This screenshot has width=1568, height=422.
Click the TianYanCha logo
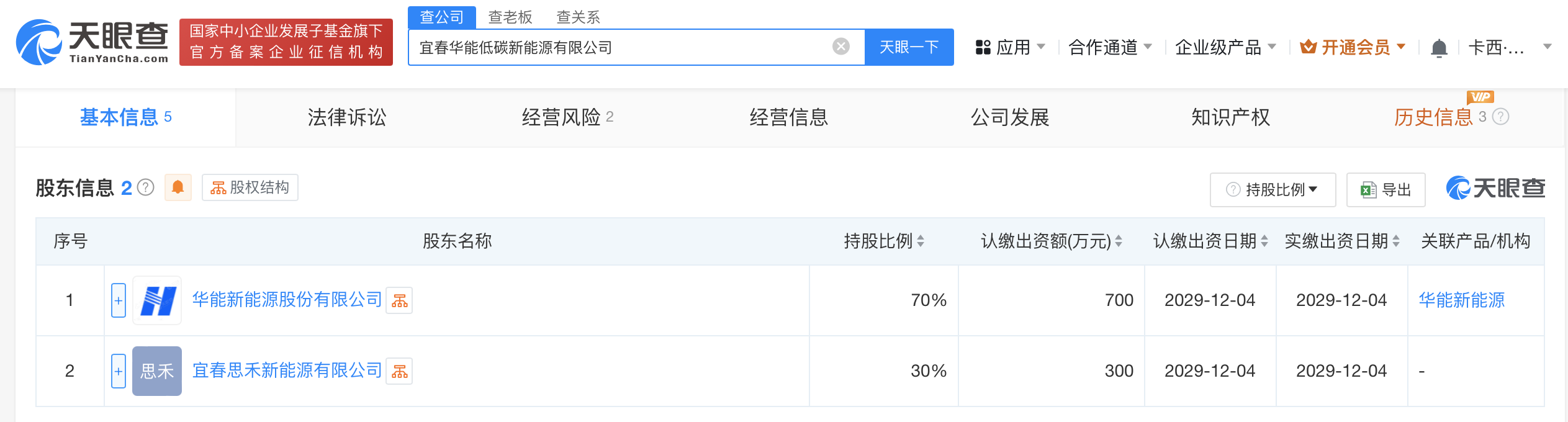point(92,42)
